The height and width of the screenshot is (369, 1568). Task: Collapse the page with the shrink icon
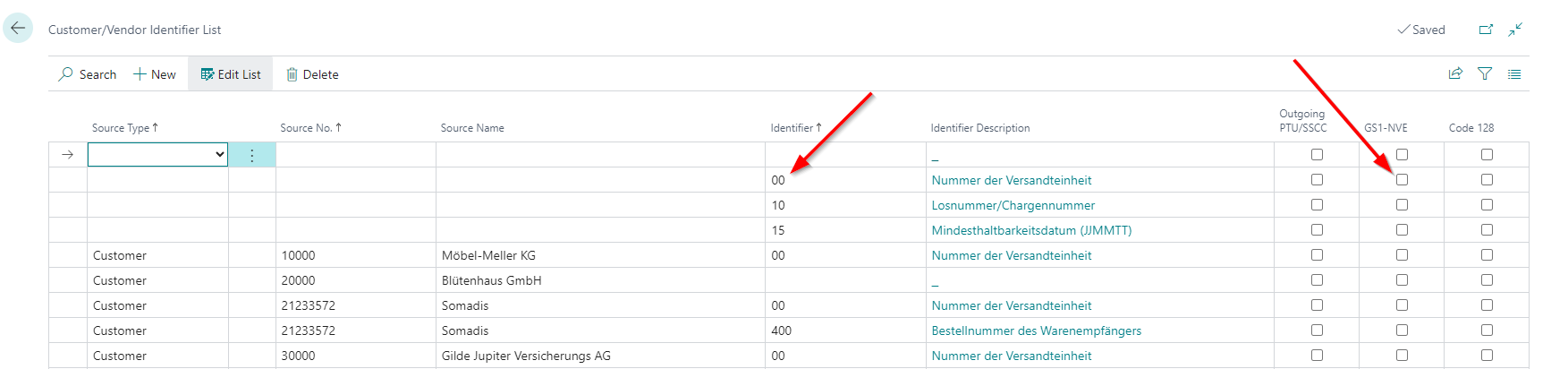1515,30
